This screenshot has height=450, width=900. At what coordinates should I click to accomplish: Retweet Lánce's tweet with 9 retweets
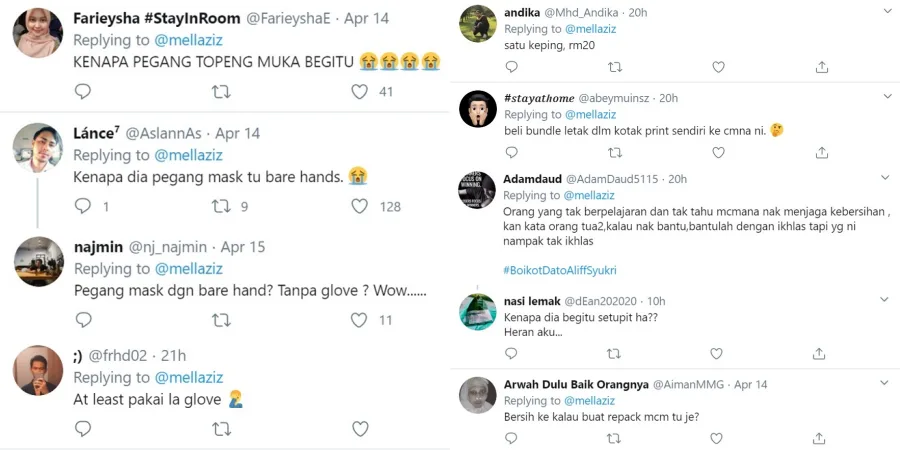click(222, 206)
